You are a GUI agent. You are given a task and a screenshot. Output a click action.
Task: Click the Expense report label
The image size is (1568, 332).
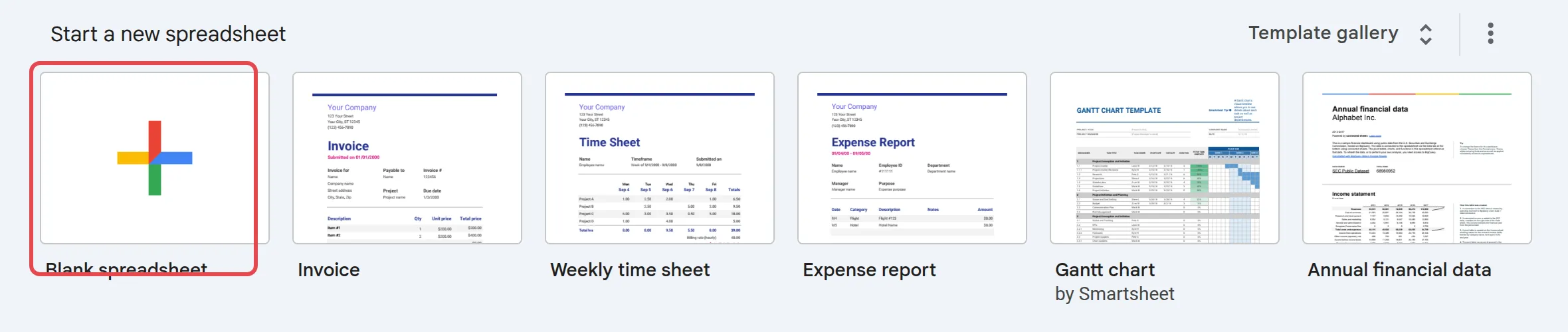869,270
